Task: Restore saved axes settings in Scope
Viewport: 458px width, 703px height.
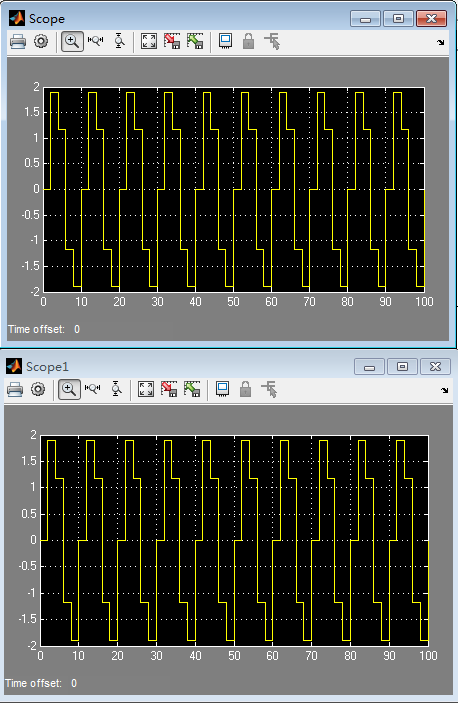Action: coord(195,41)
